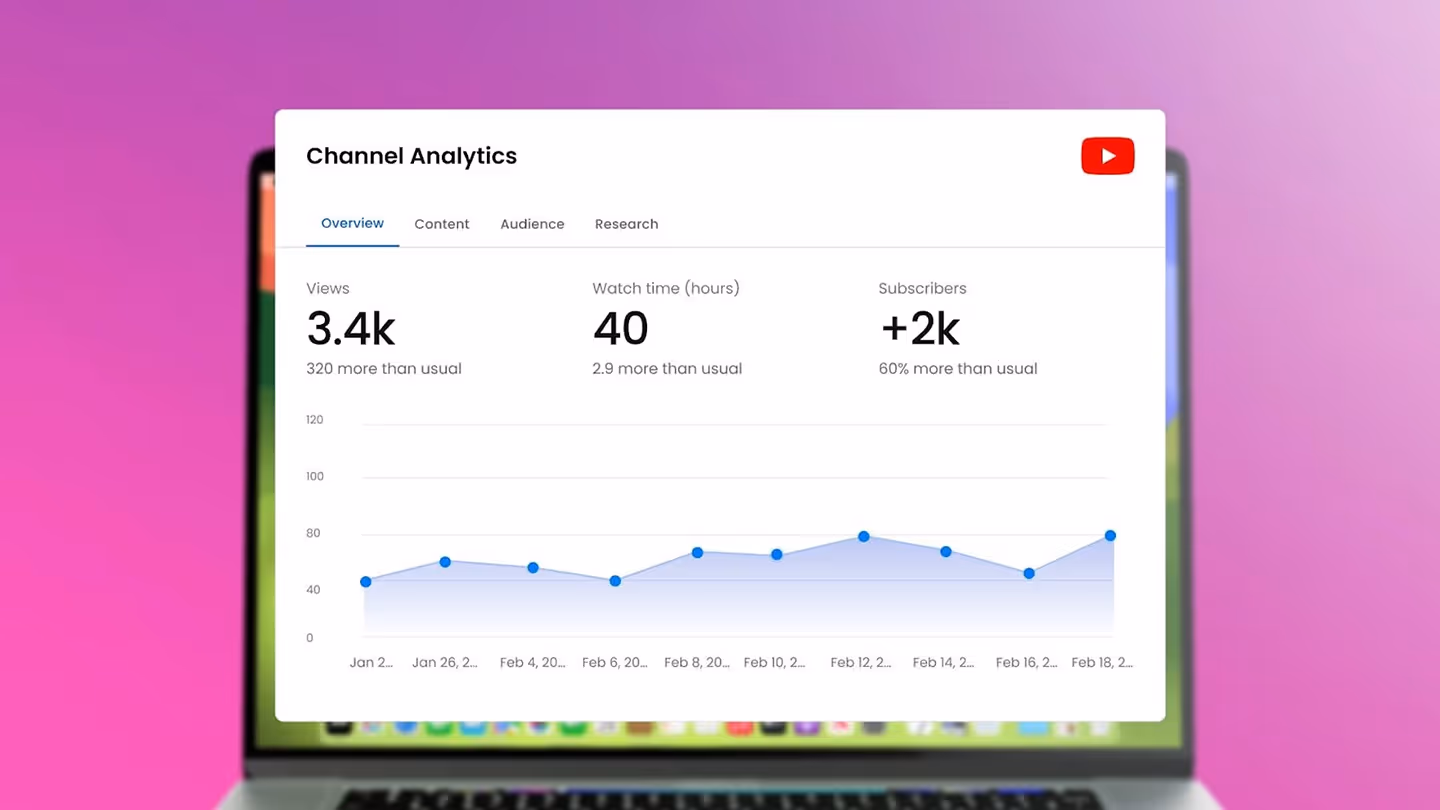Click the "2.9 more than usual" label

pyautogui.click(x=667, y=368)
